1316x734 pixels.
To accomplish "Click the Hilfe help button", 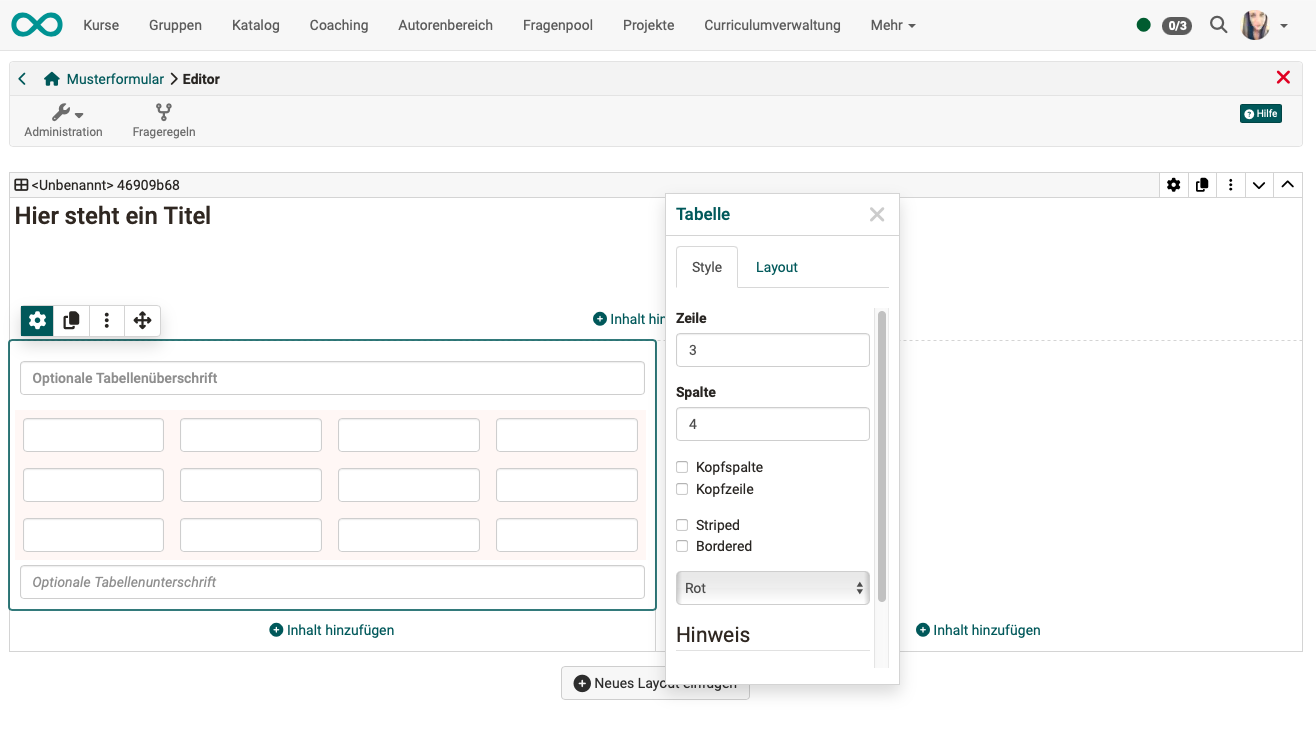I will click(x=1260, y=114).
